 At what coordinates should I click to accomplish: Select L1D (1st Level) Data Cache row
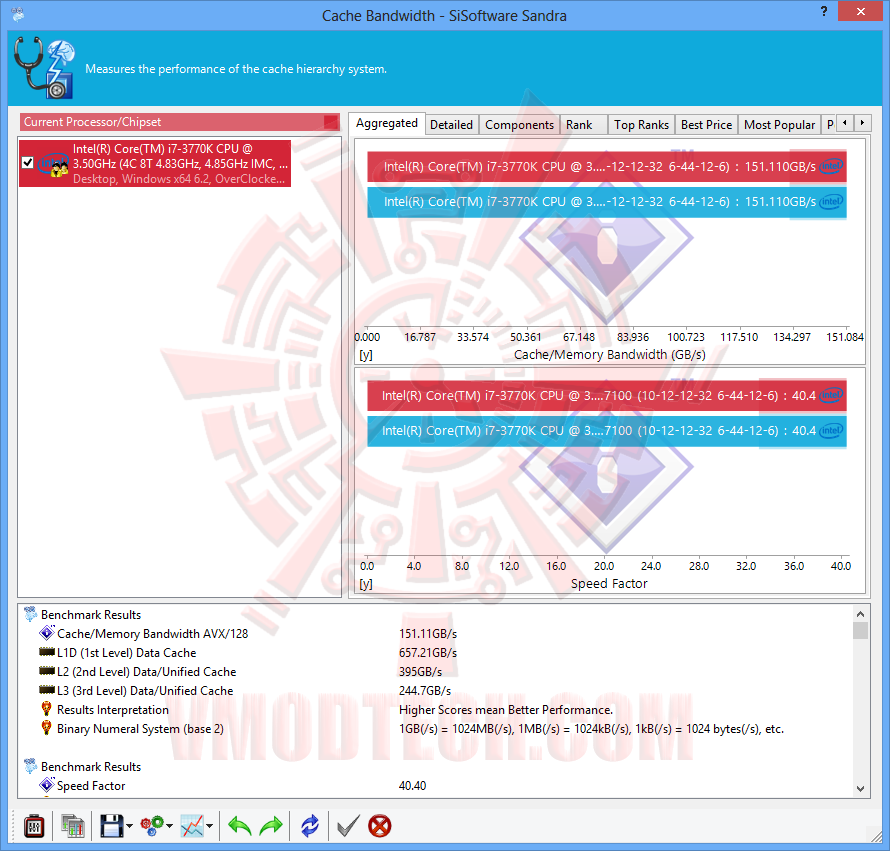[x=127, y=653]
